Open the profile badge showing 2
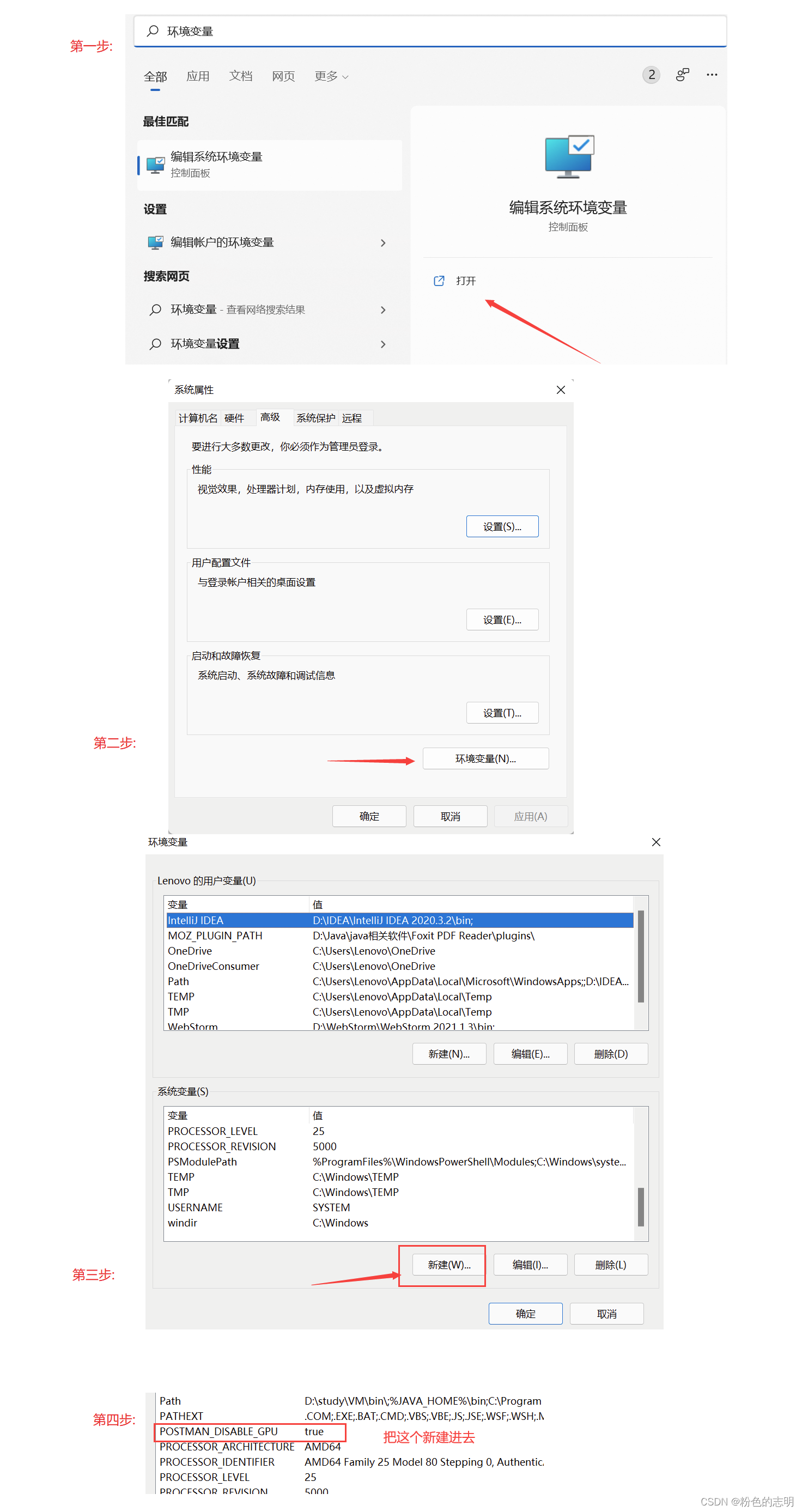Screen dimensions: 802x1512 point(651,75)
